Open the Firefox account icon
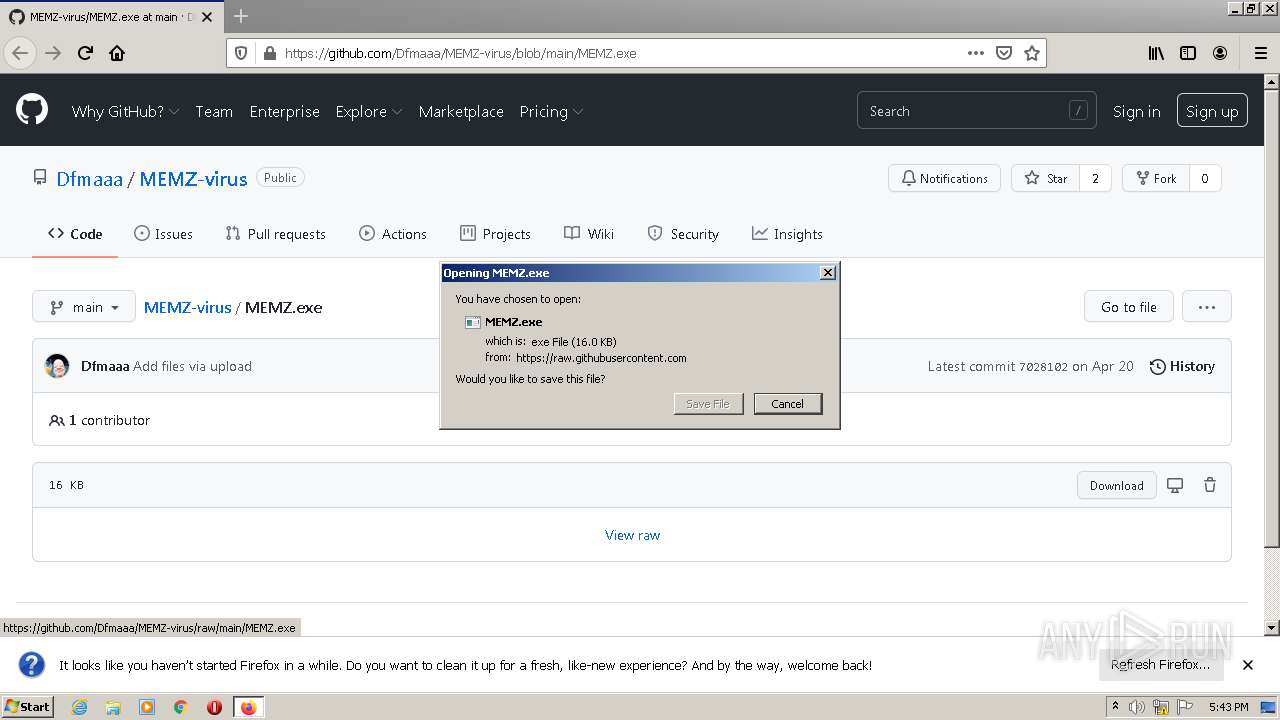Viewport: 1280px width, 720px height. [1220, 53]
